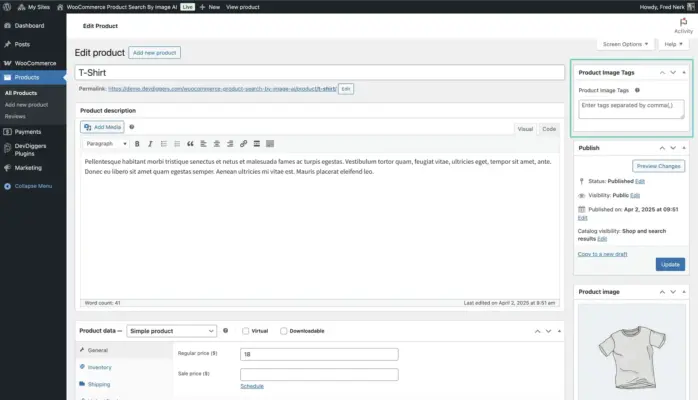The height and width of the screenshot is (400, 698).
Task: Select Add new product submenu item
Action: [x=26, y=105]
